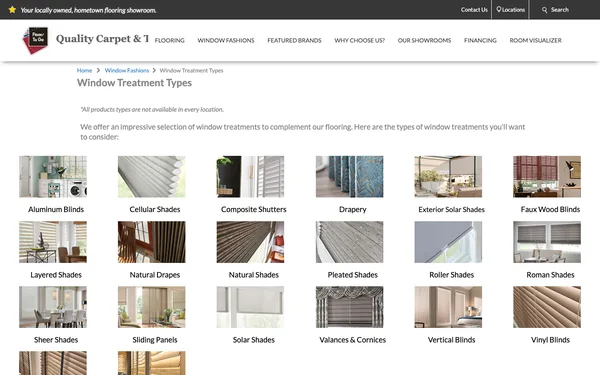Open the Drapery thumbnail image

(x=349, y=176)
